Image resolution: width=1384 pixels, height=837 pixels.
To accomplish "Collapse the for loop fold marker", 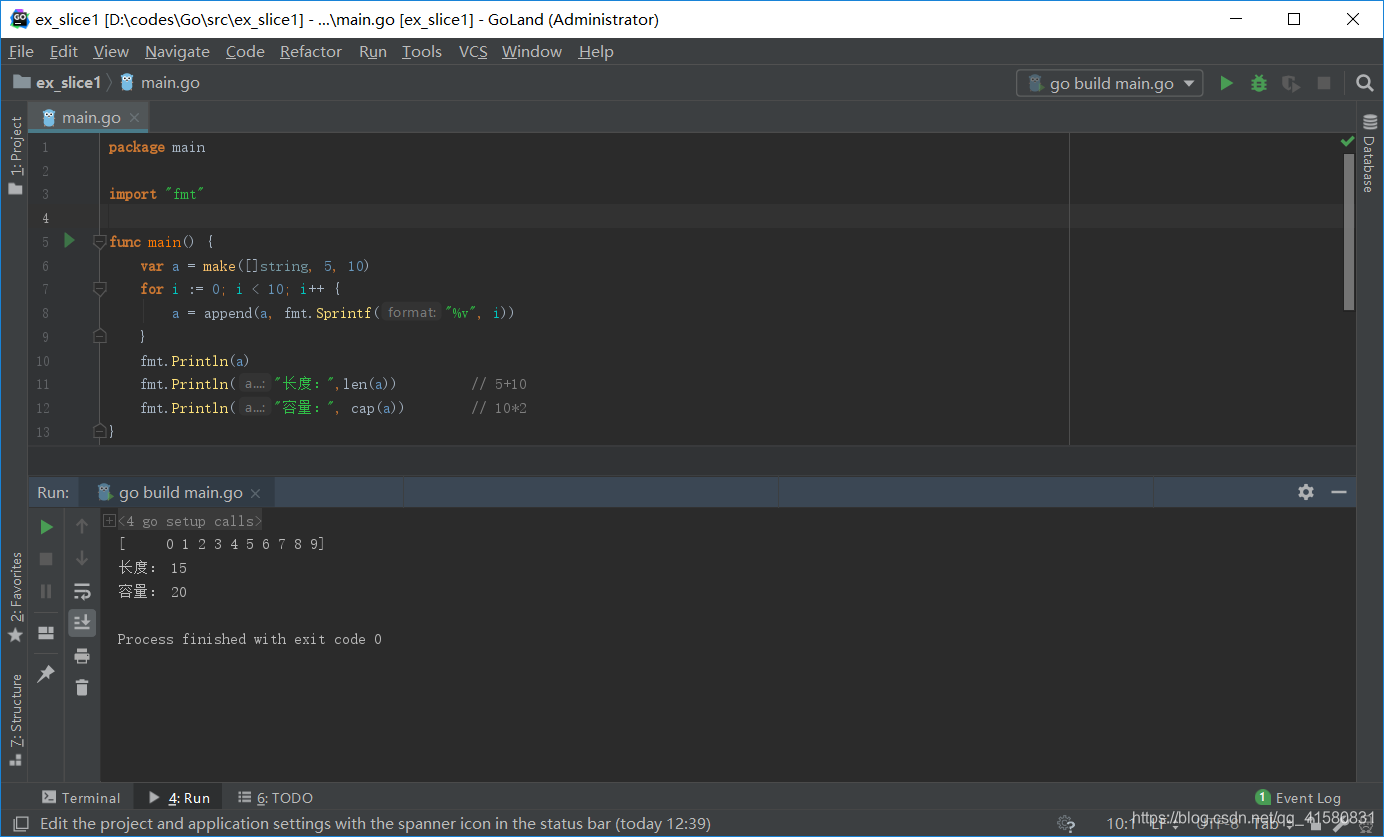I will (99, 288).
